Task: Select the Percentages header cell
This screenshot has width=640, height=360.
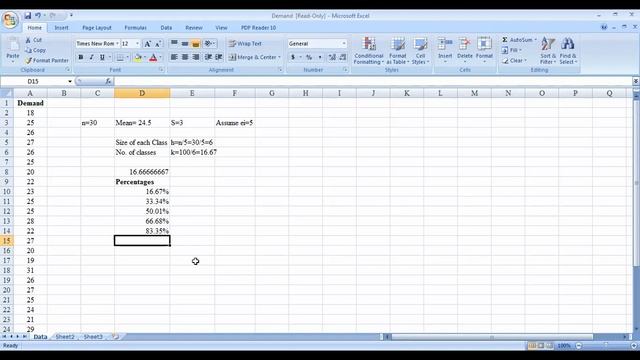Action: click(x=142, y=182)
